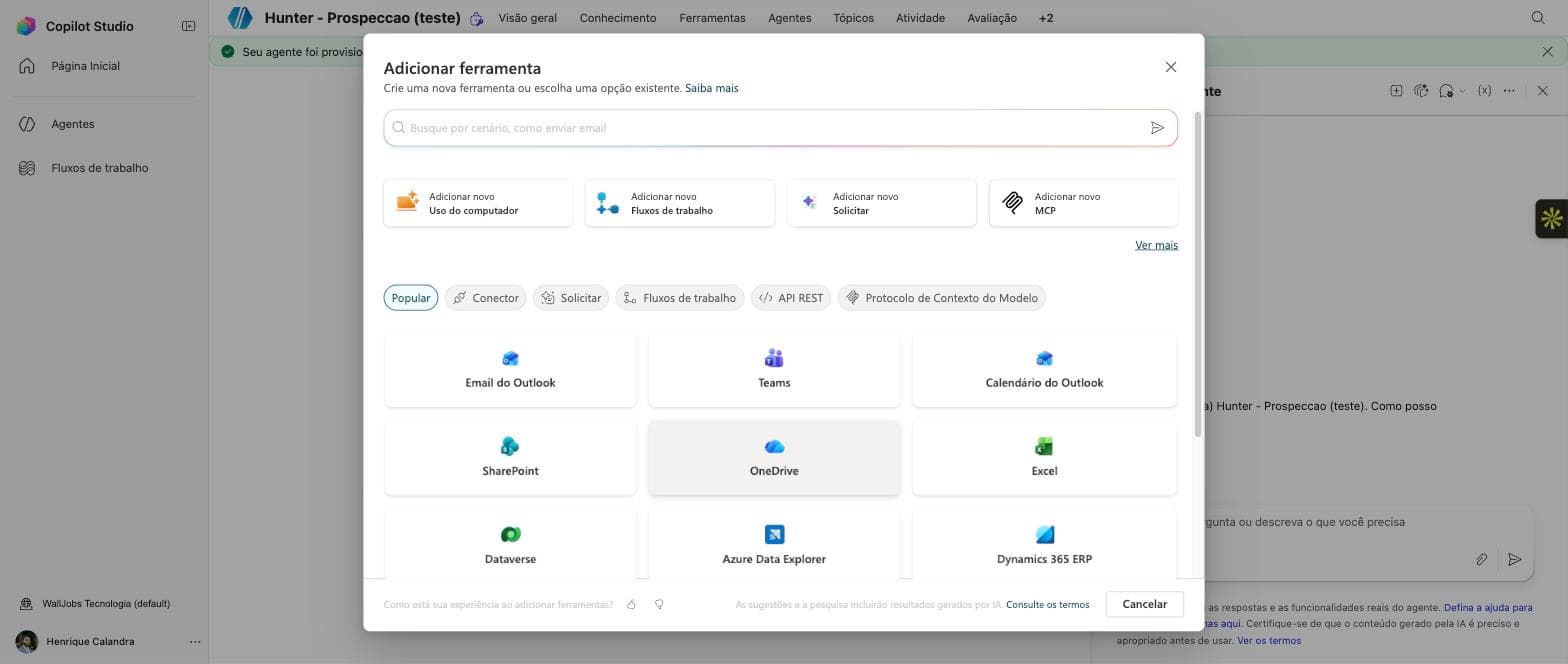Click the thumbs down feedback icon
Image resolution: width=1568 pixels, height=664 pixels.
click(659, 604)
